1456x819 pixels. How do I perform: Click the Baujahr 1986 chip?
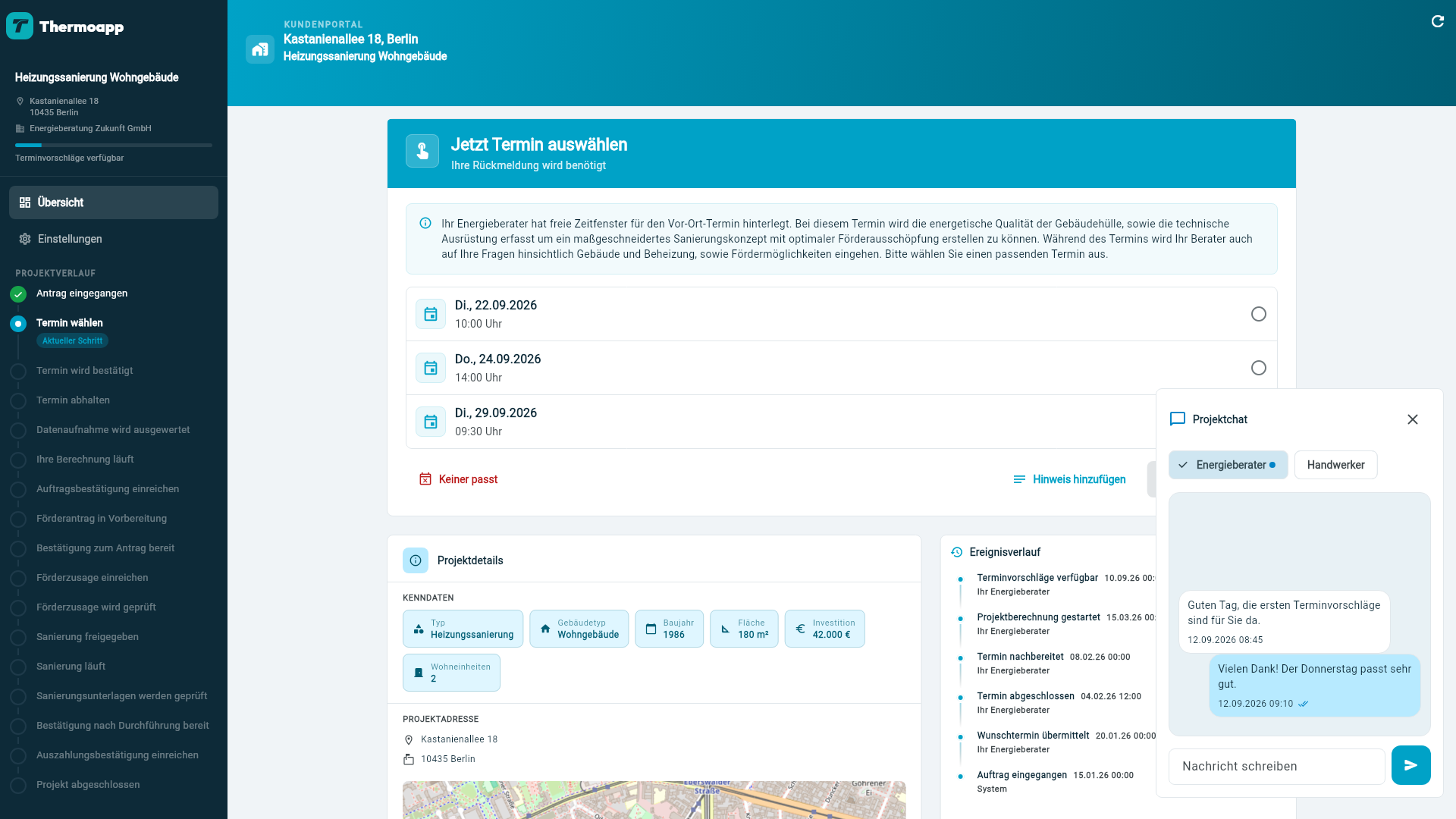point(669,629)
